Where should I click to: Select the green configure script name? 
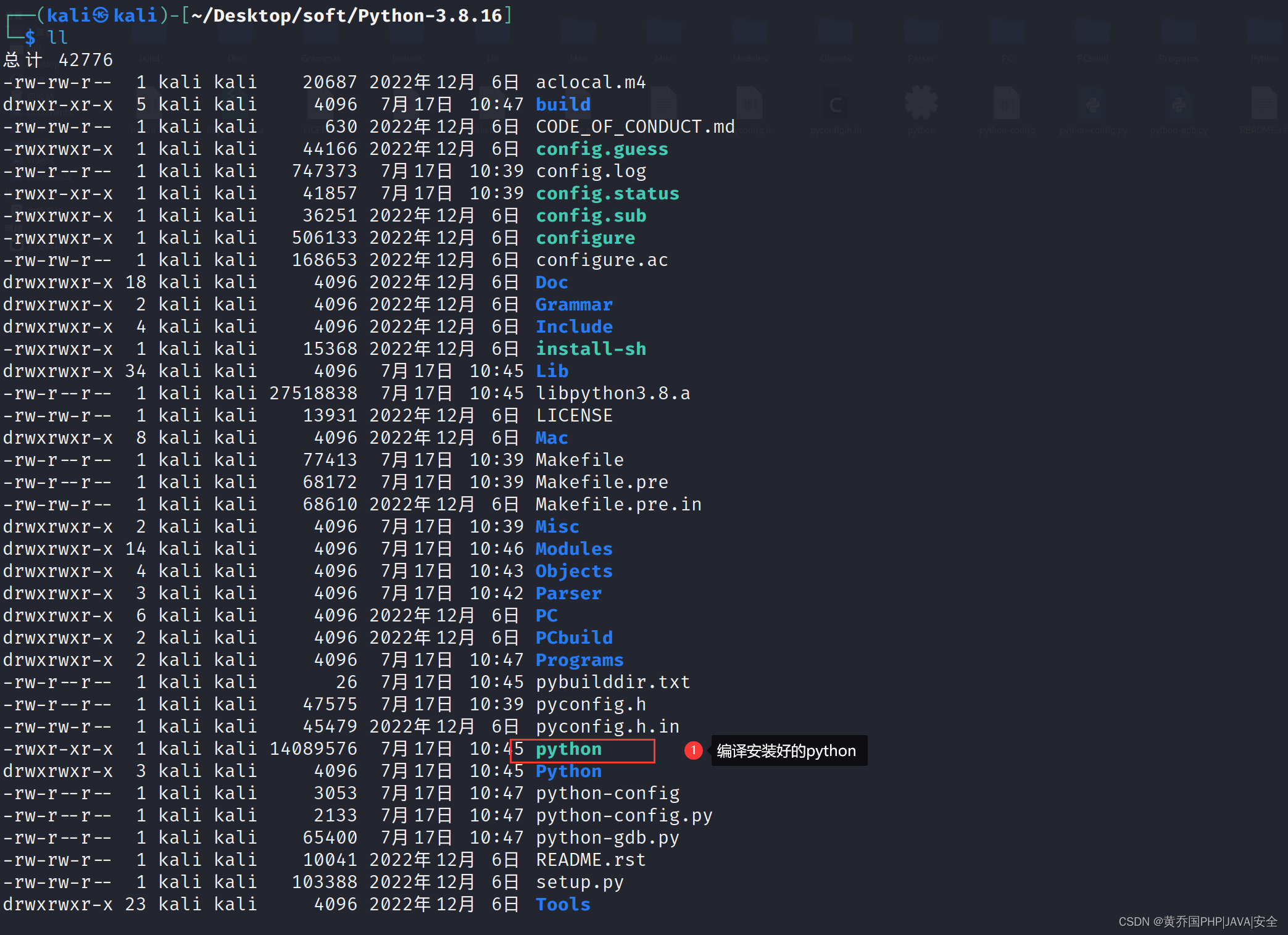tap(585, 238)
